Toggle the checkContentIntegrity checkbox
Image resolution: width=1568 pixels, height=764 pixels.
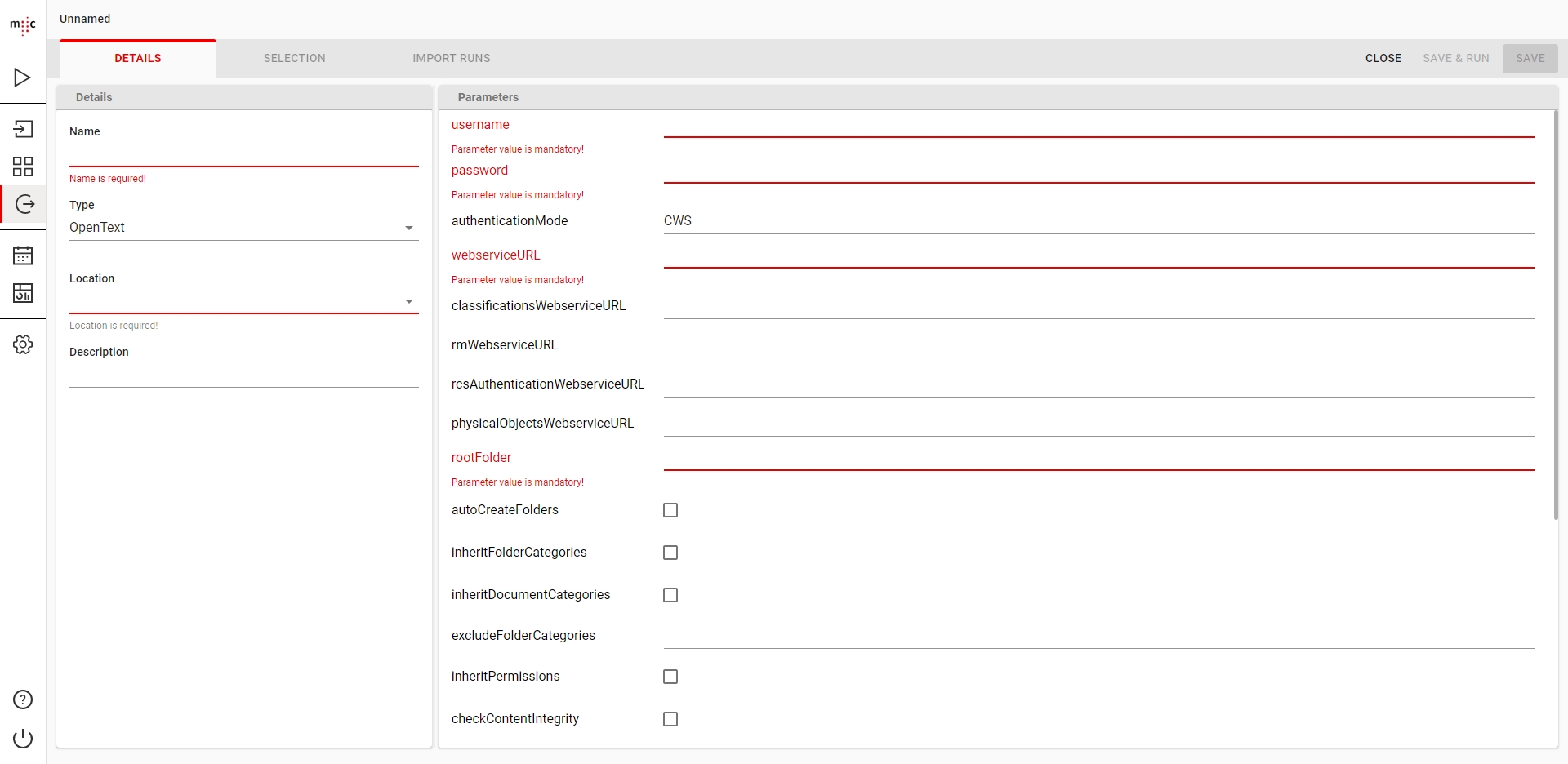tap(670, 719)
